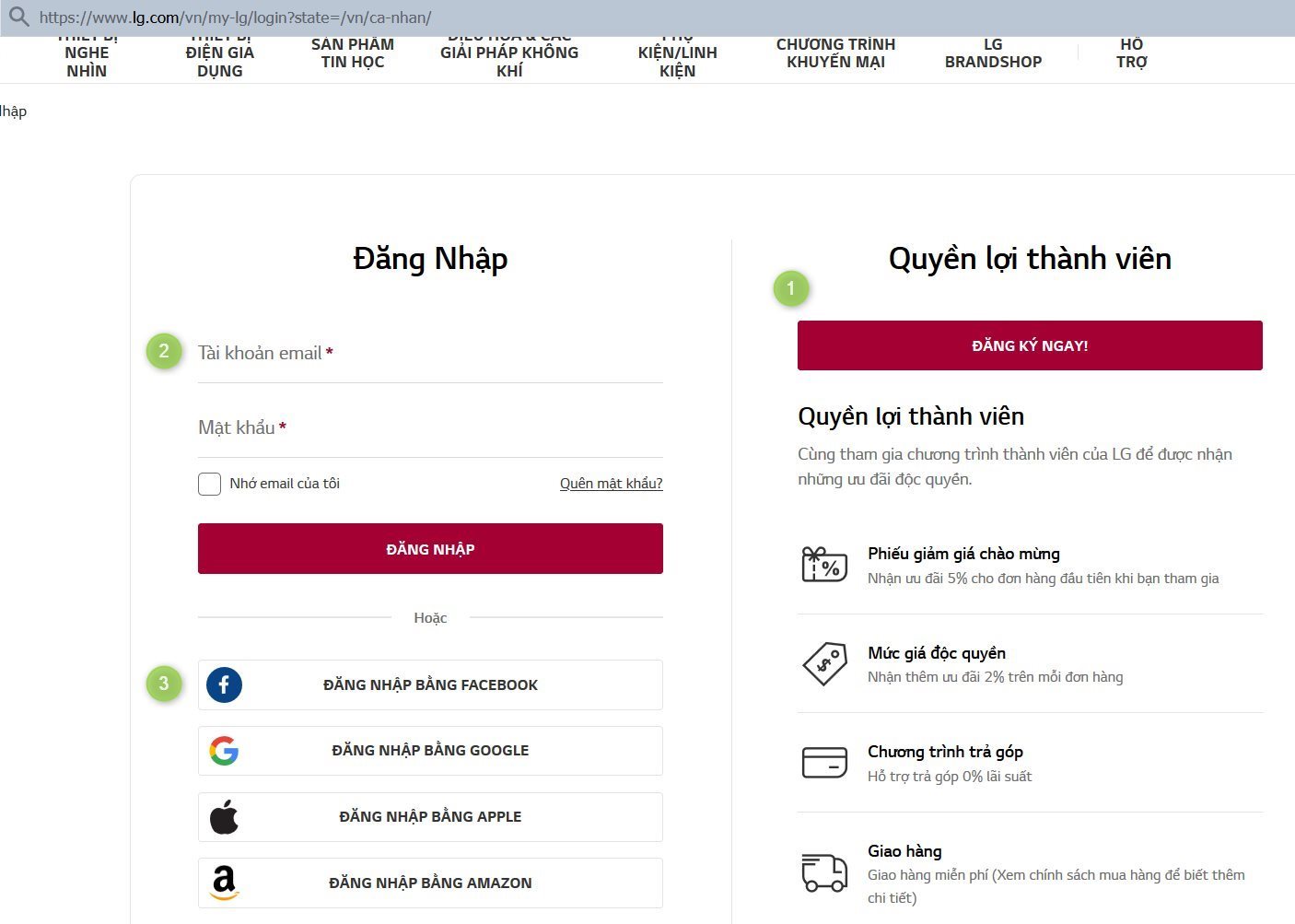Click the ĐĂNG KÝ NGAY button
This screenshot has width=1295, height=924.
coord(1029,345)
